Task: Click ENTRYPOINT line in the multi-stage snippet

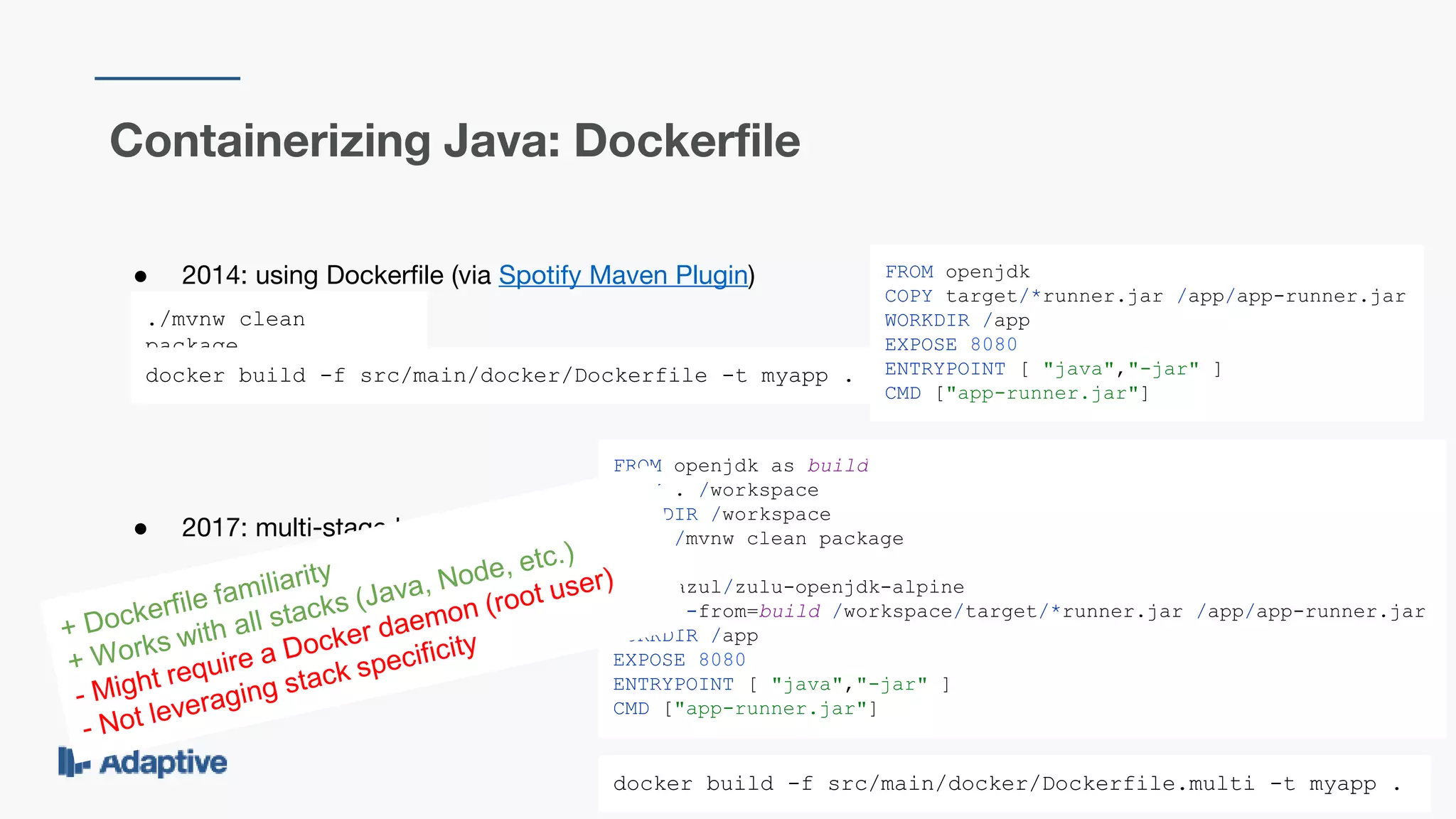Action: tap(782, 685)
